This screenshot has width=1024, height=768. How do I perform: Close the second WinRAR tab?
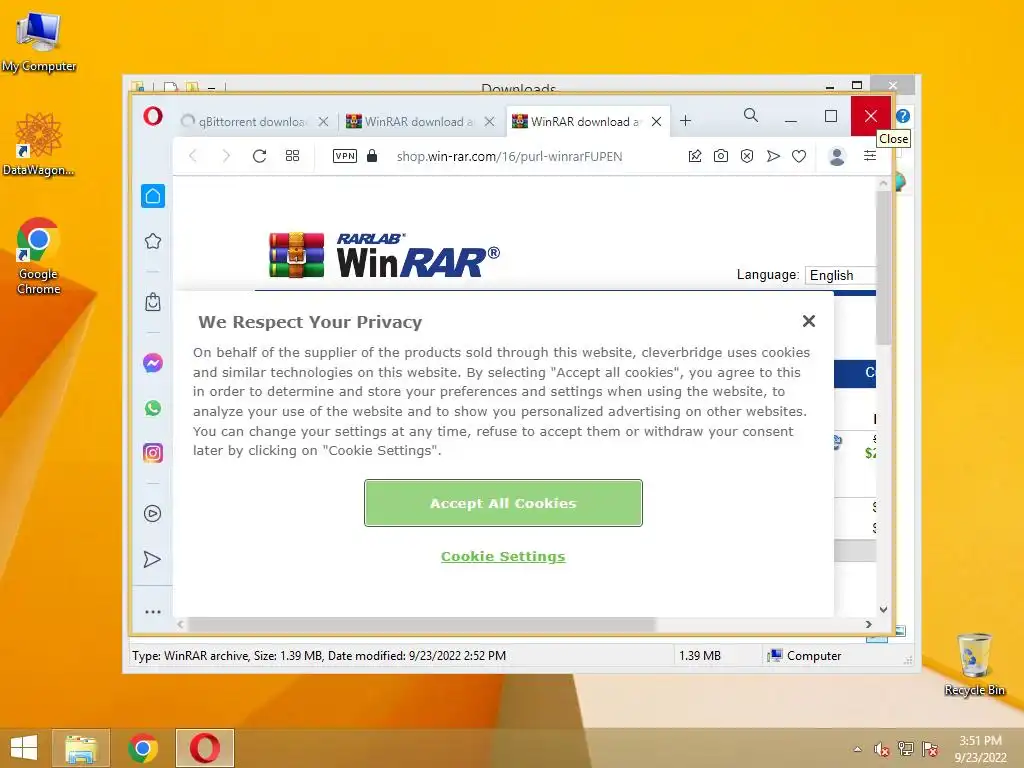[489, 121]
